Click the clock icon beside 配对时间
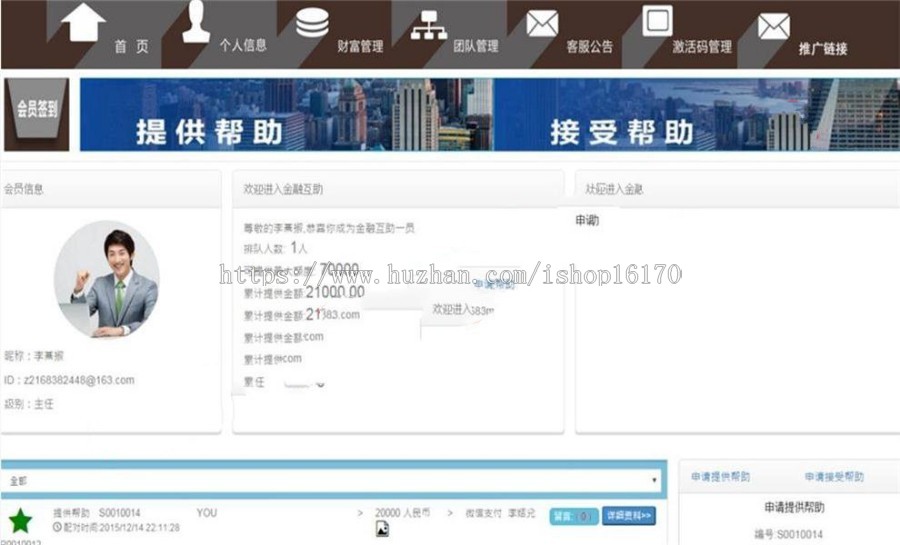900x545 pixels. click(57, 527)
